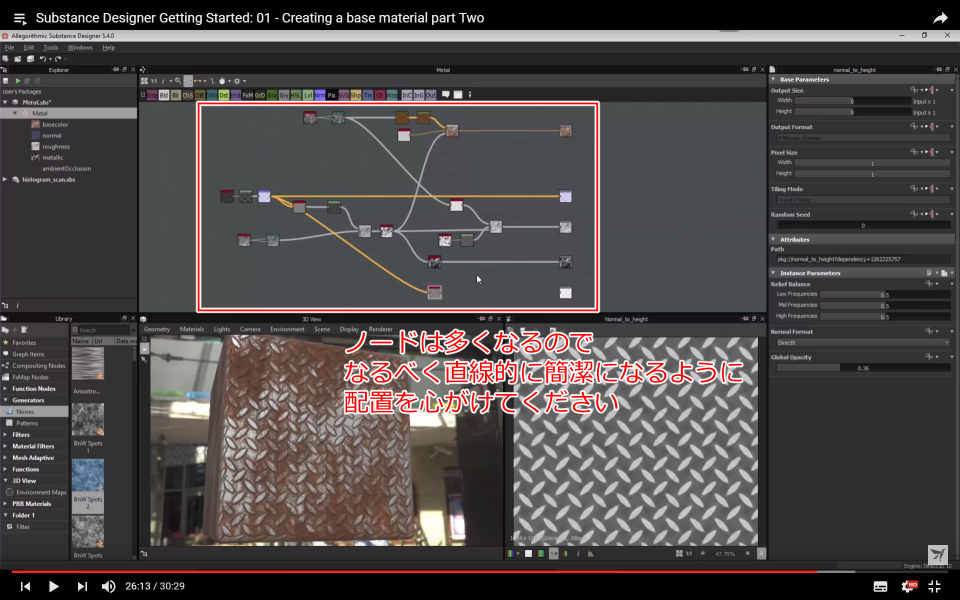Select Patterns under Generators
The height and width of the screenshot is (600, 960).
tap(27, 423)
